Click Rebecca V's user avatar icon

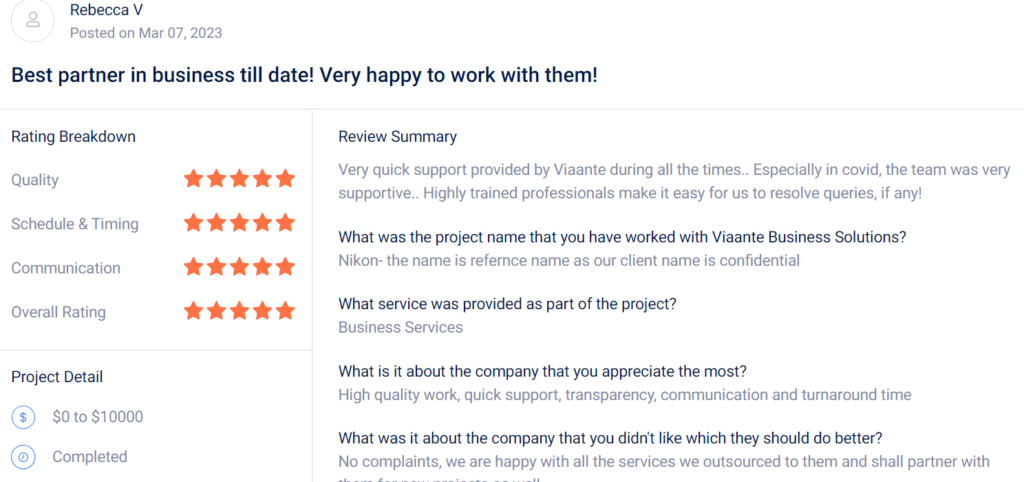pyautogui.click(x=33, y=20)
